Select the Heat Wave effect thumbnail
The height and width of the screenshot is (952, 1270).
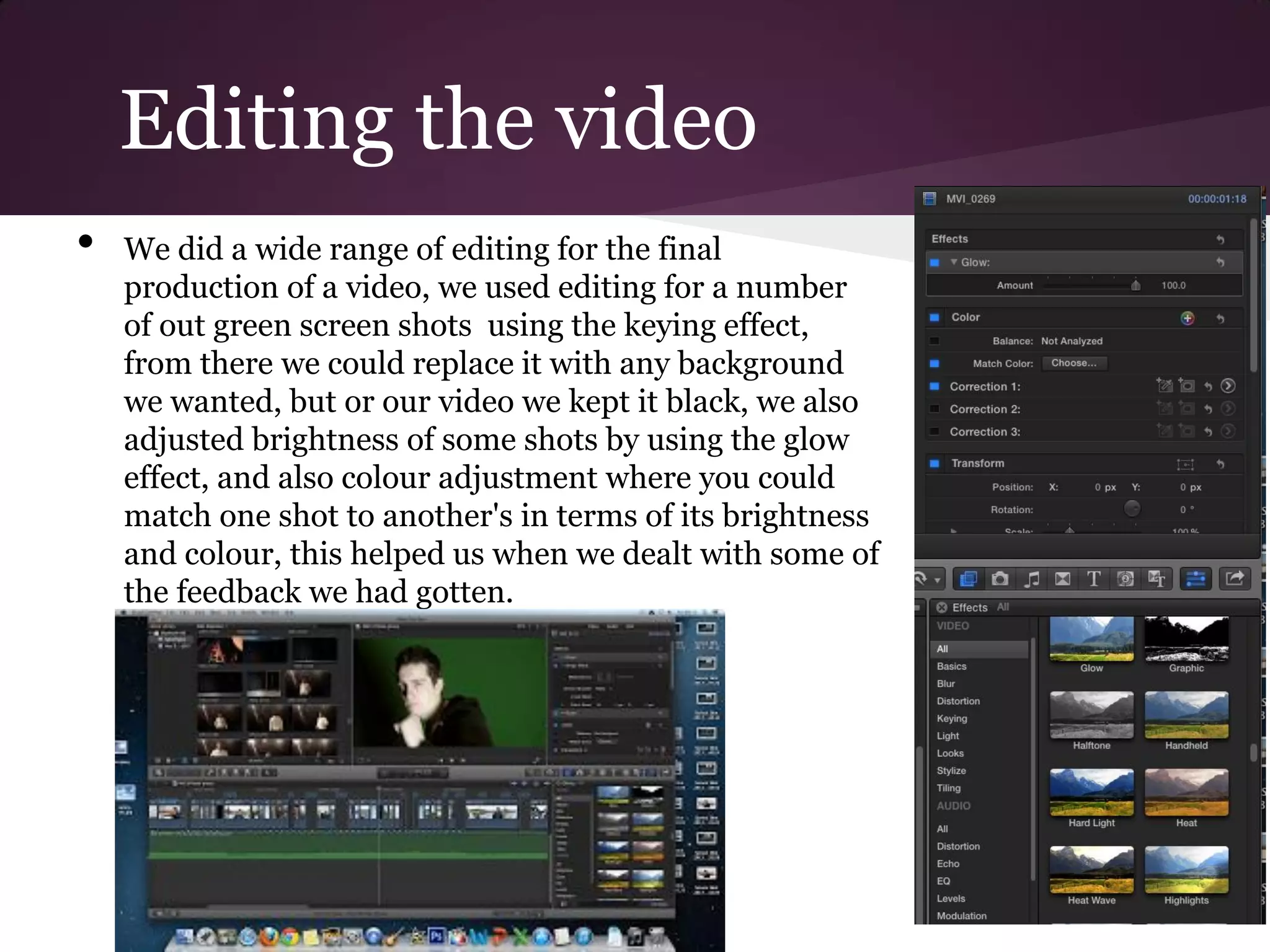tap(1091, 870)
